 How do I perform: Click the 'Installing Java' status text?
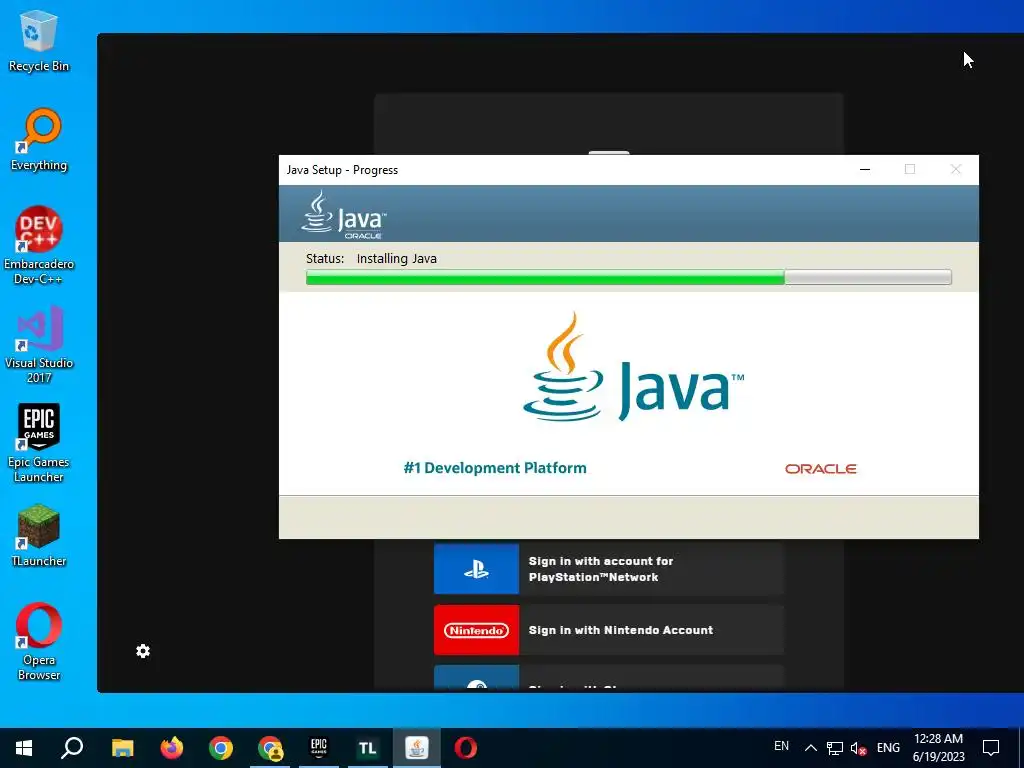pos(396,259)
